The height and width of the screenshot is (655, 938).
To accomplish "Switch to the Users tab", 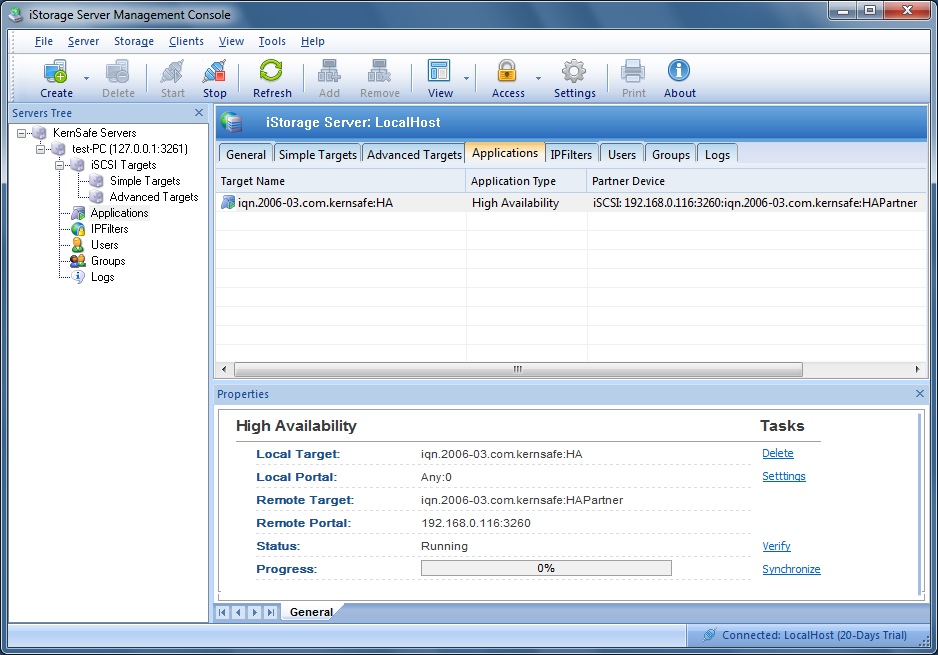I will (x=622, y=154).
